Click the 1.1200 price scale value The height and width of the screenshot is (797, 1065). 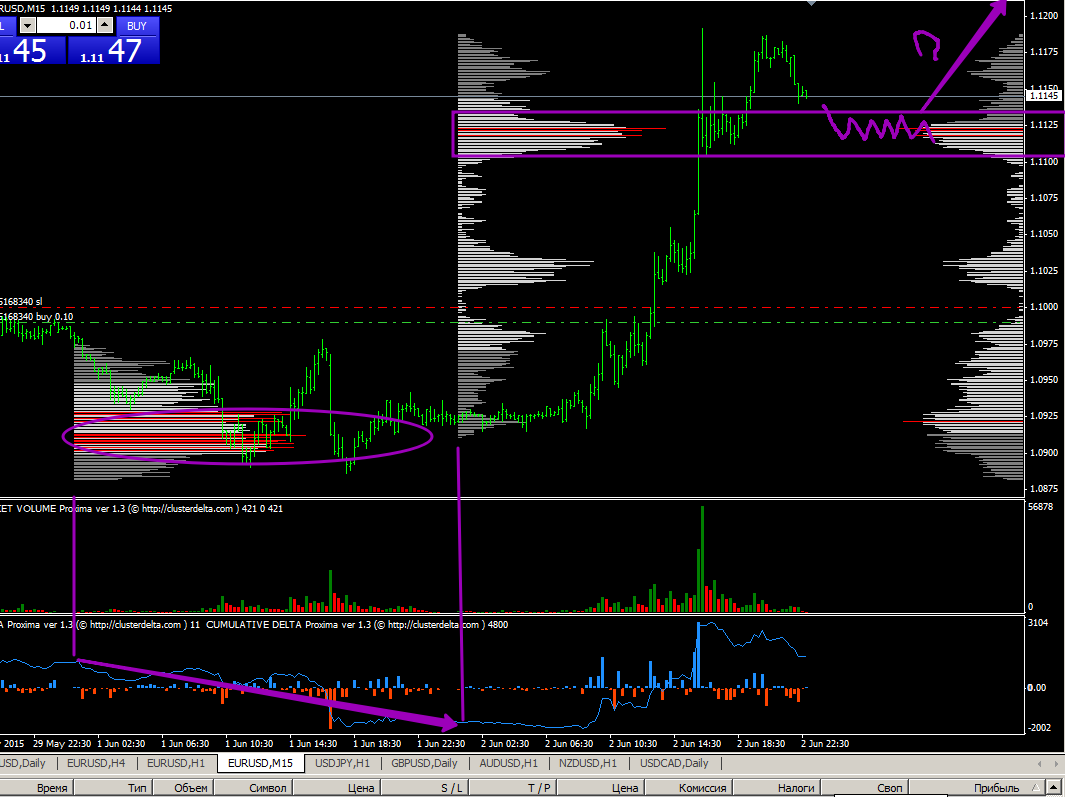coord(1043,16)
